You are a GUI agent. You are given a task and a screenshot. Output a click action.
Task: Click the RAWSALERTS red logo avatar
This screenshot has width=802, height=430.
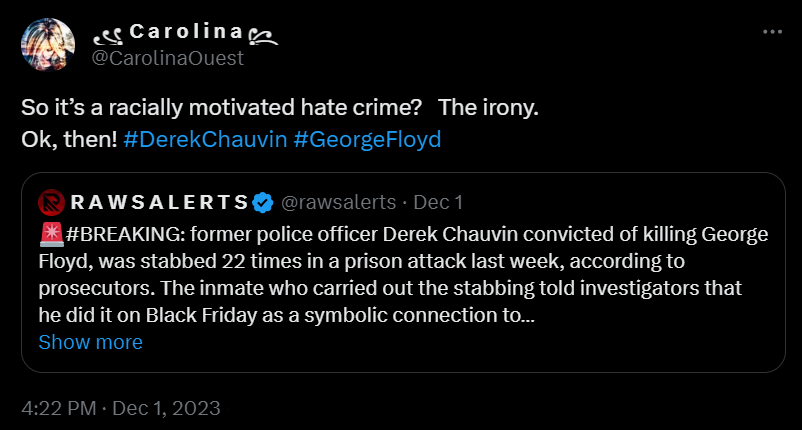[50, 203]
